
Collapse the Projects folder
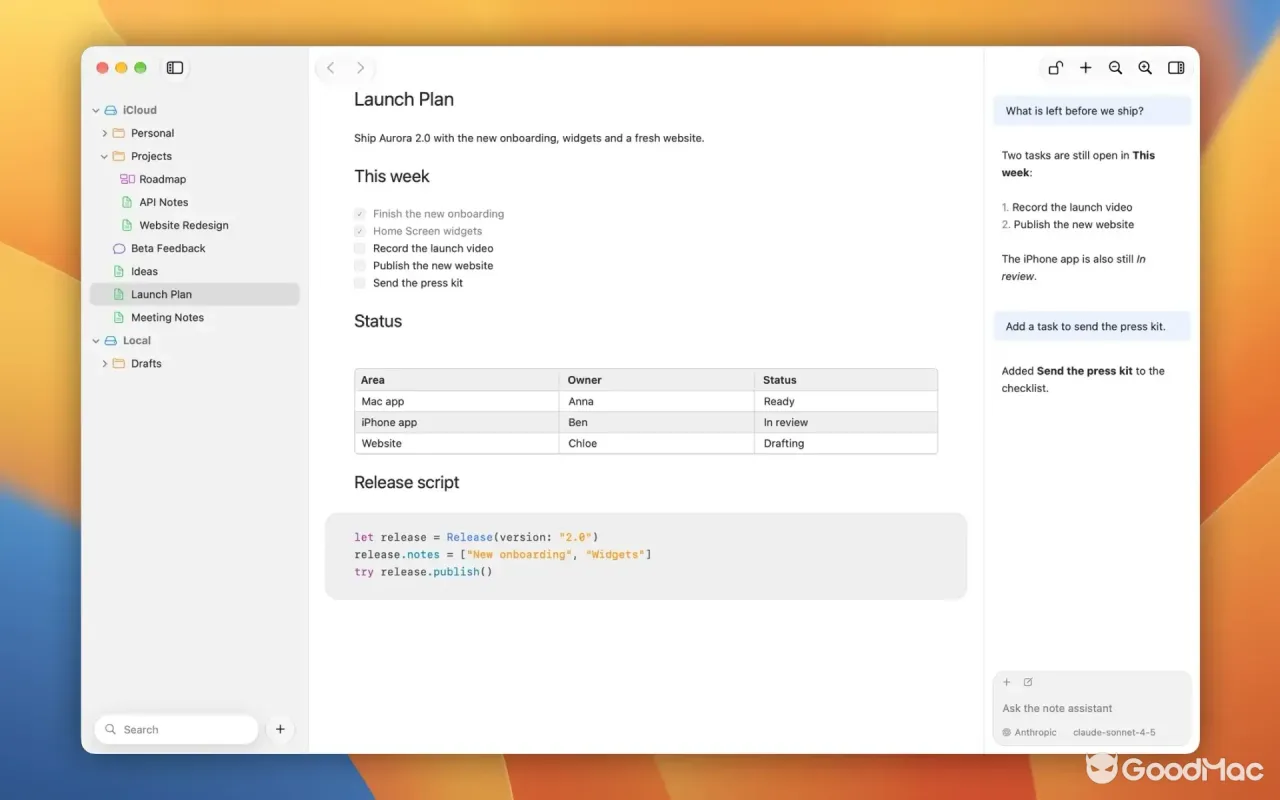click(104, 156)
